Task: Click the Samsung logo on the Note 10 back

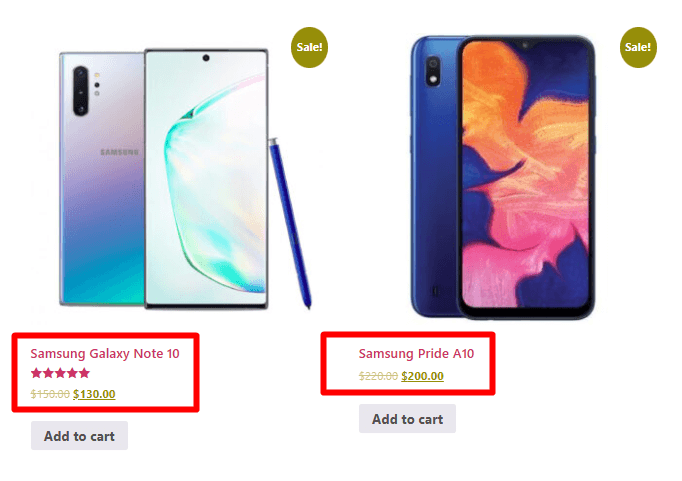Action: 119,152
